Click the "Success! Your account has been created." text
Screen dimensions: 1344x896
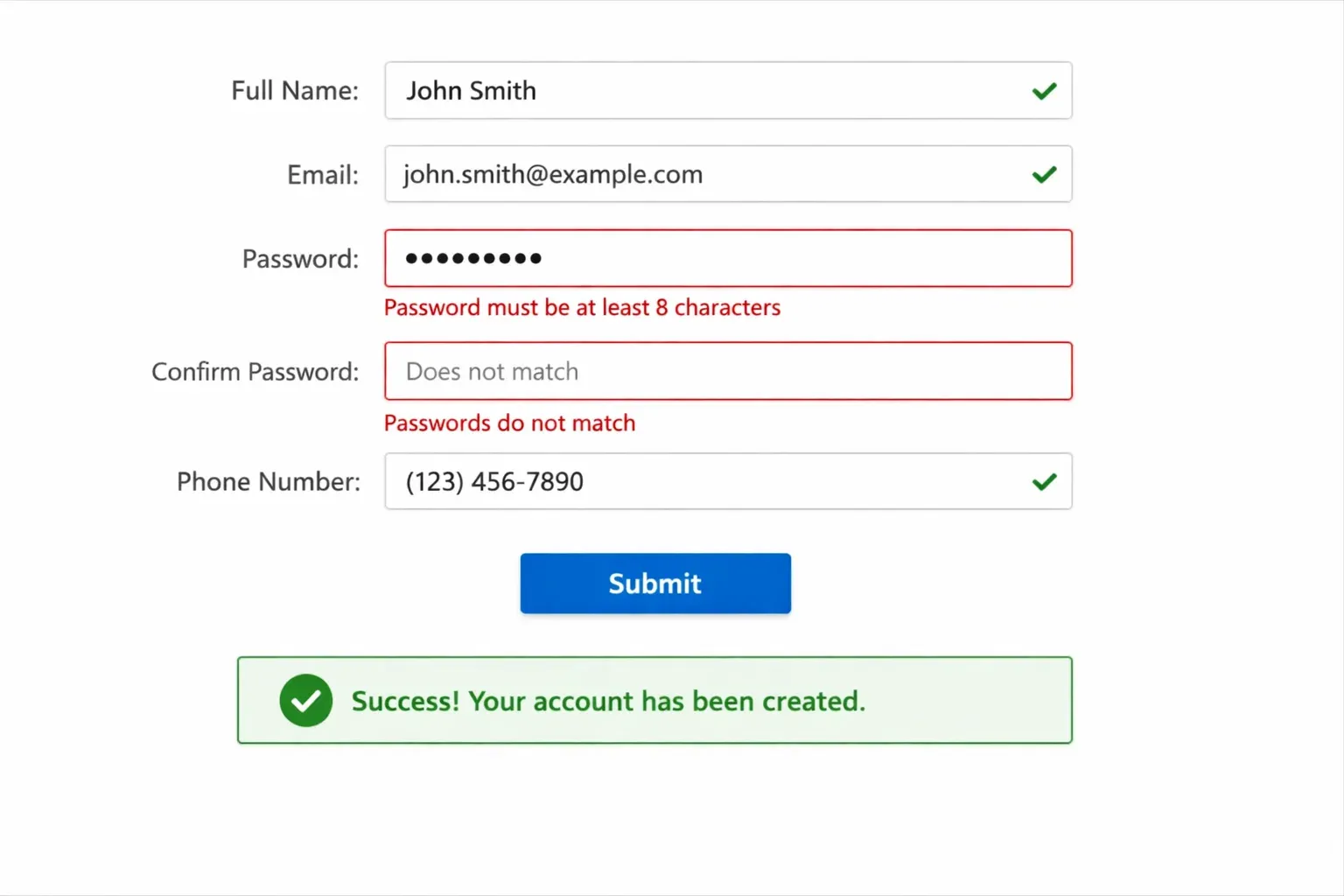[608, 702]
